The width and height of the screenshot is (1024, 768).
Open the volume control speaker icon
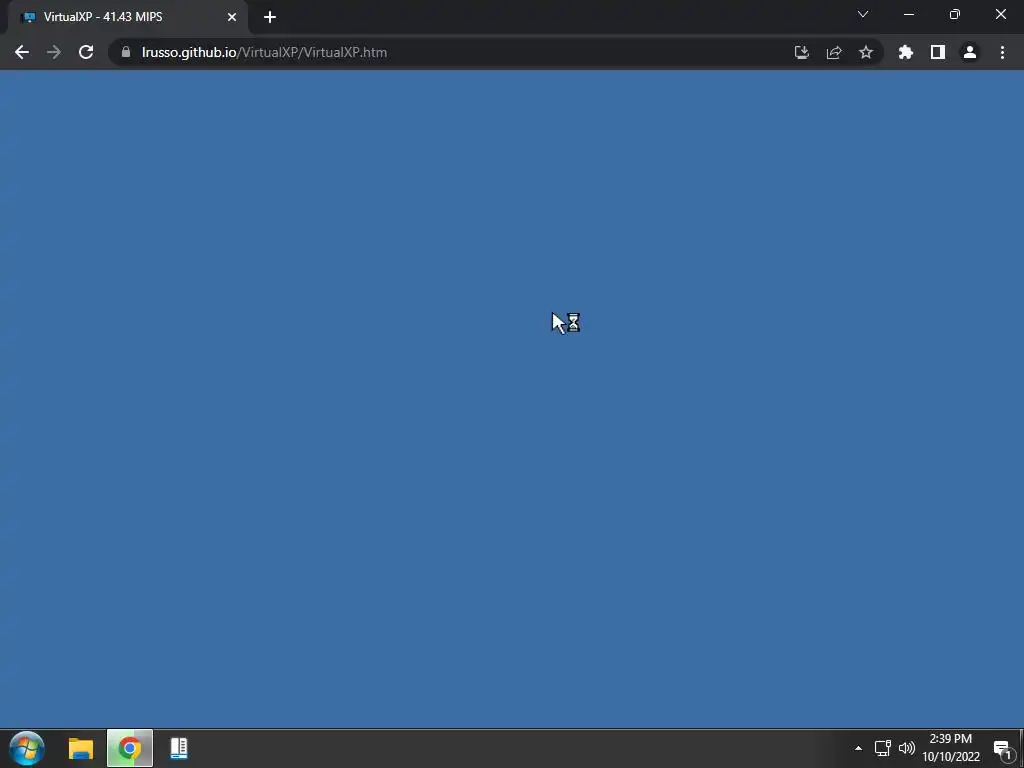(x=906, y=748)
